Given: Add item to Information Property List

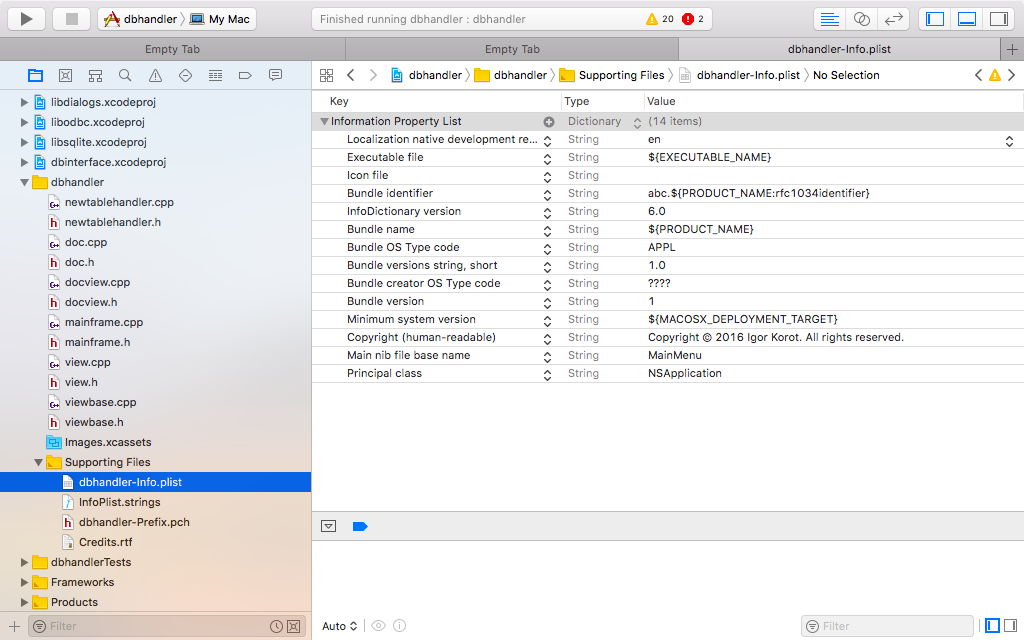Looking at the screenshot, I should tap(549, 121).
